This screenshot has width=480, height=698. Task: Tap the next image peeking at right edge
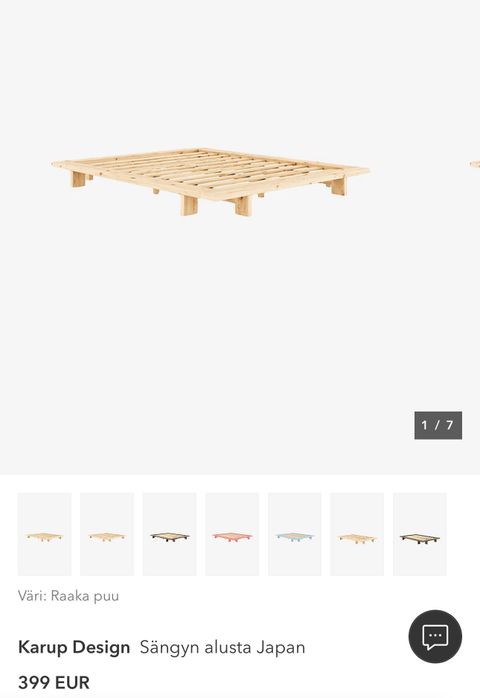tap(475, 165)
